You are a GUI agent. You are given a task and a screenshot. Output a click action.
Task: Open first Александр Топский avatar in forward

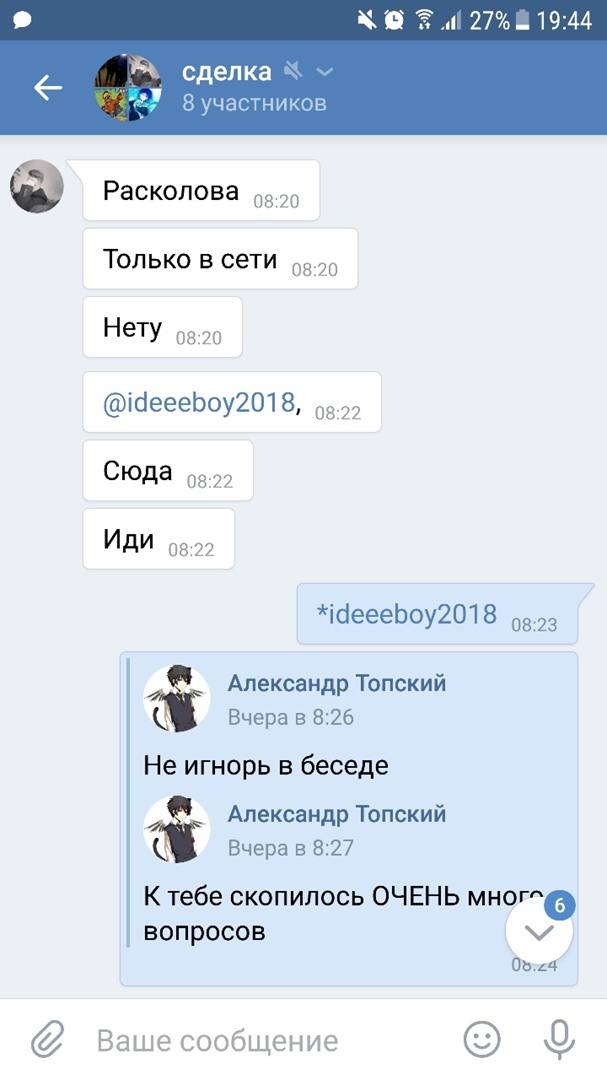click(x=176, y=698)
